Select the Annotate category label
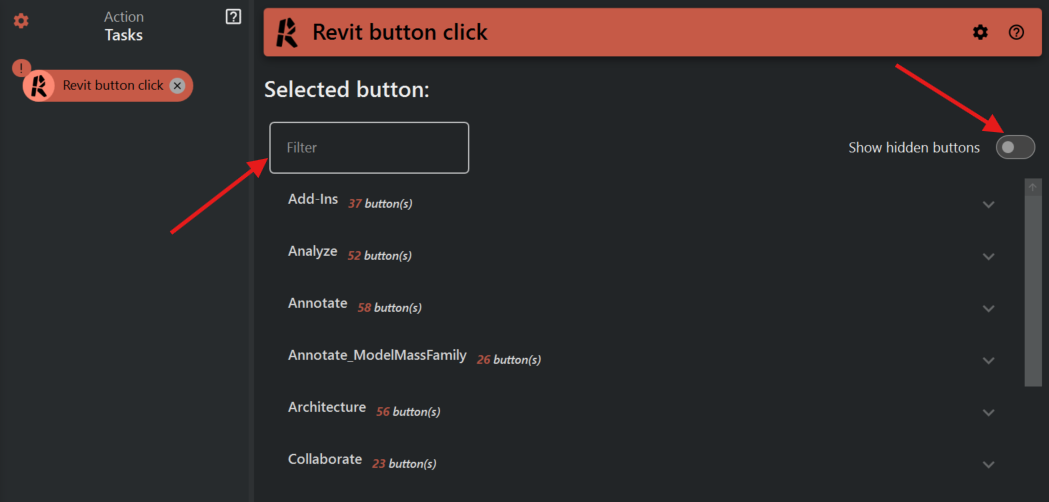Image resolution: width=1049 pixels, height=502 pixels. (318, 303)
